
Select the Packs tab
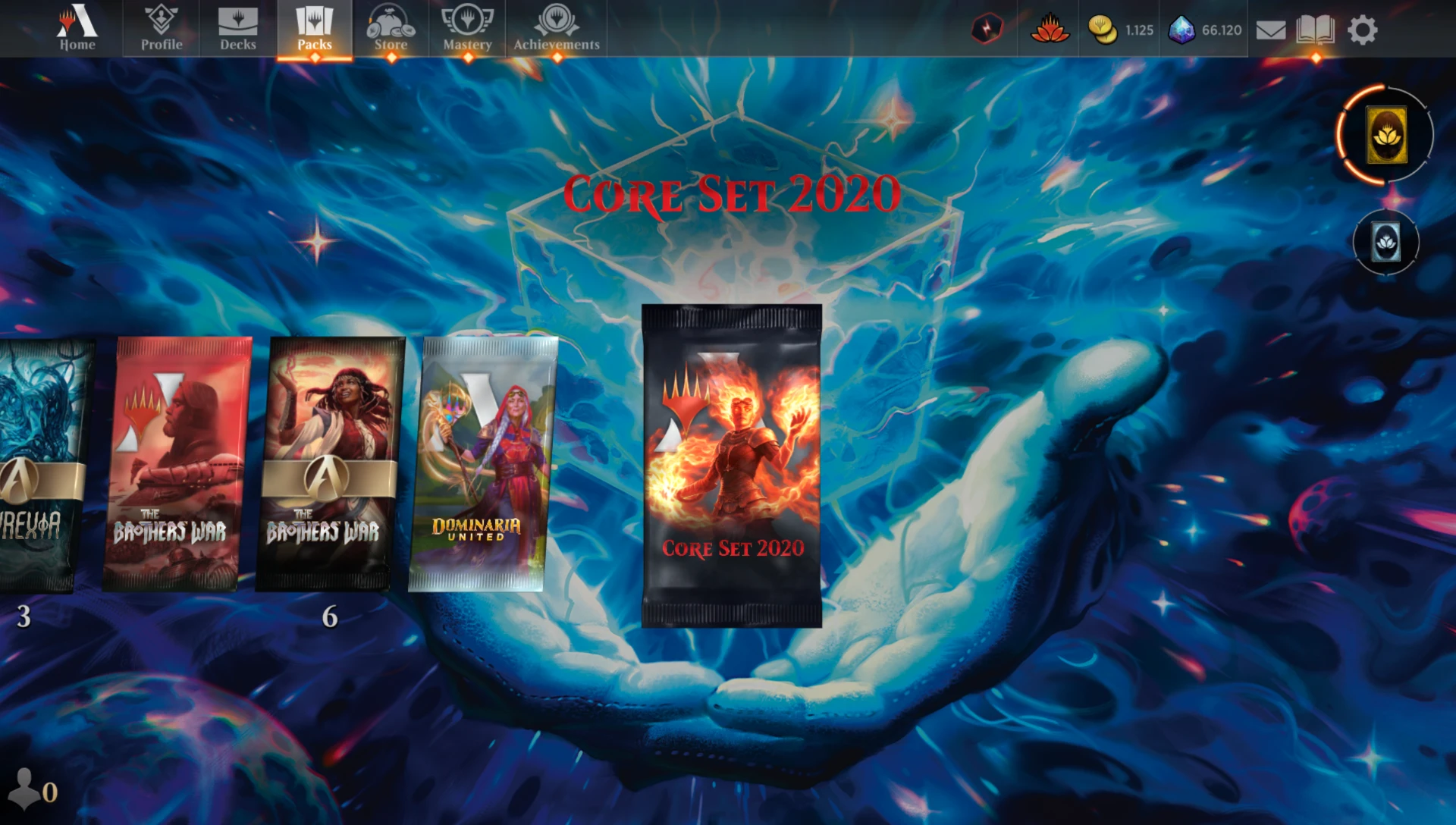pyautogui.click(x=315, y=29)
